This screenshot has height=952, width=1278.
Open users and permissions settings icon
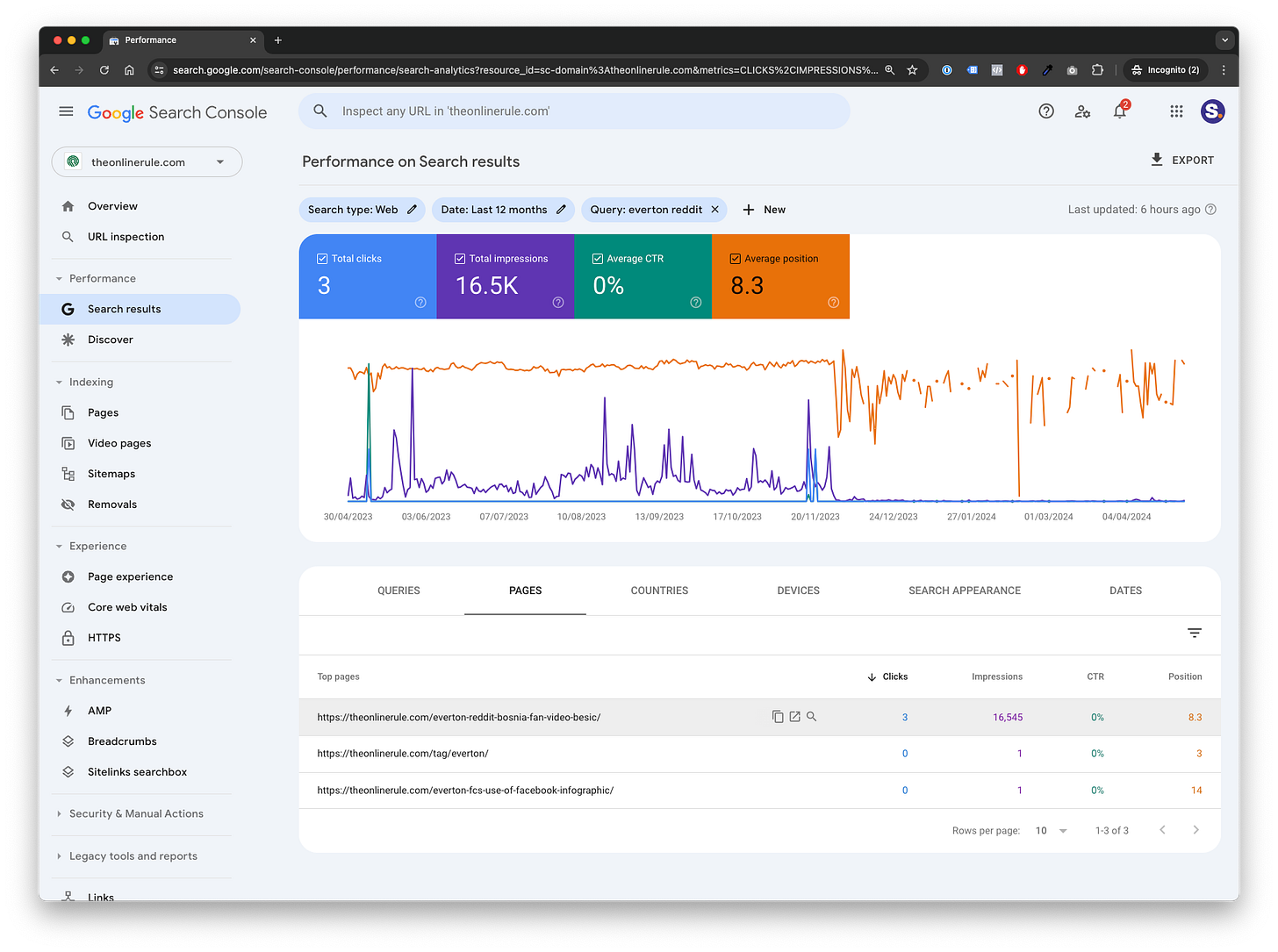1082,111
